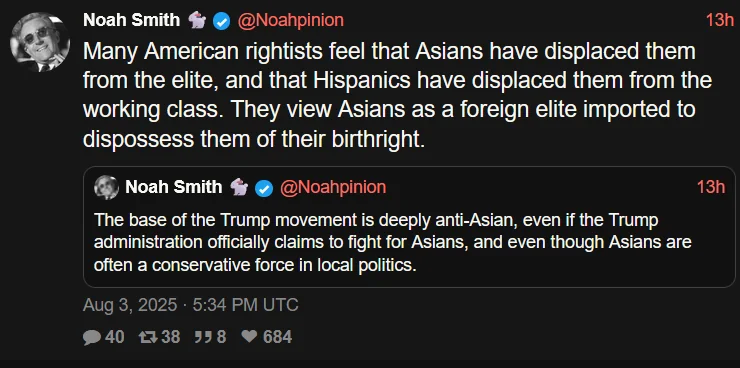Click the heart likes icon showing 684
740x368 pixels.
[249, 336]
